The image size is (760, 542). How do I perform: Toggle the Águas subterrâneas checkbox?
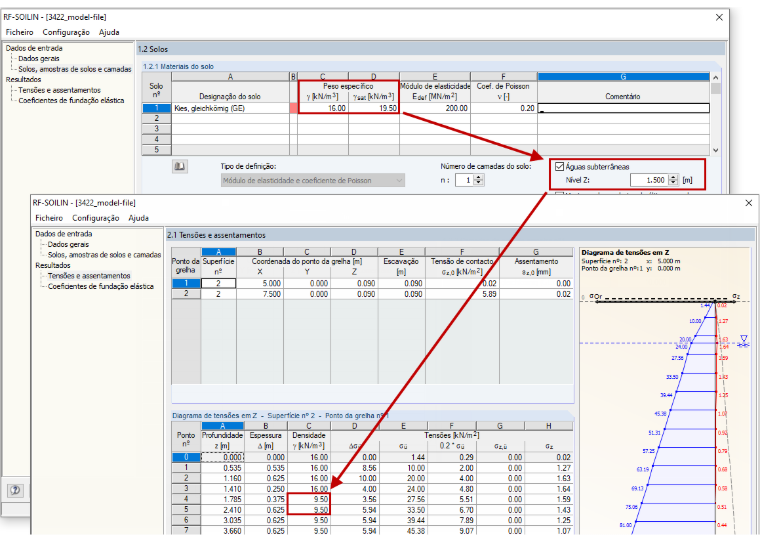[559, 166]
